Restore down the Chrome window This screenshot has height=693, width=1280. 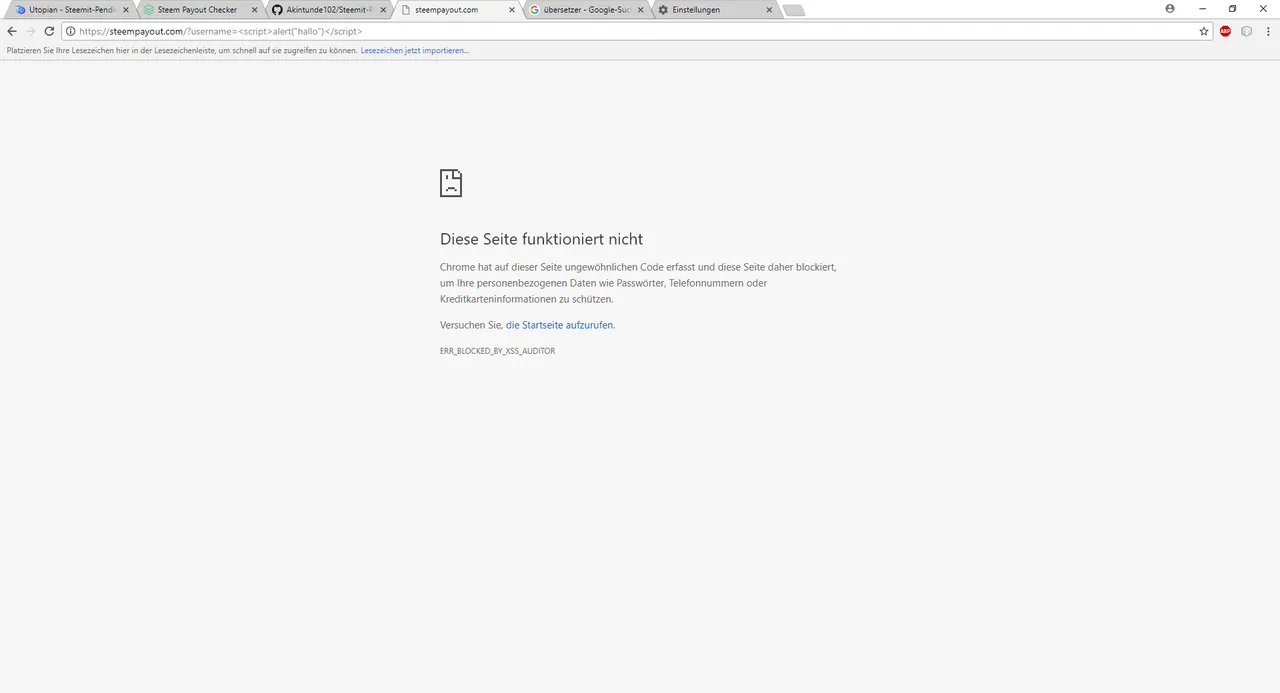click(1233, 8)
